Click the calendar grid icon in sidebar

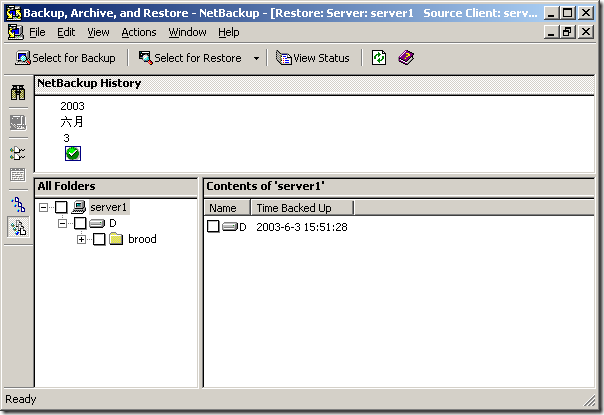pyautogui.click(x=18, y=175)
